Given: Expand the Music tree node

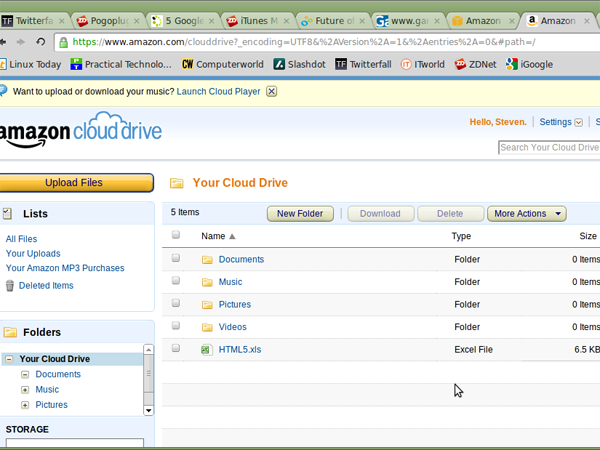Looking at the screenshot, I should pyautogui.click(x=25, y=390).
